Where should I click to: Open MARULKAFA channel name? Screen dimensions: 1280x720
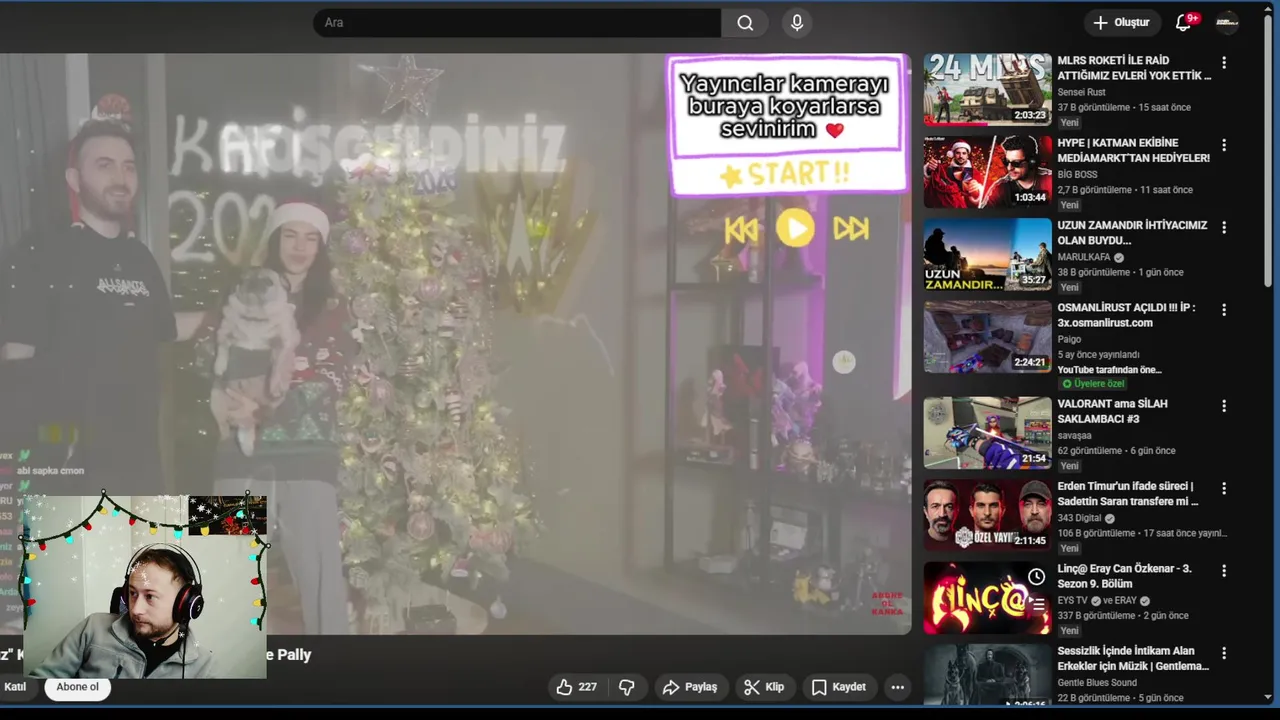tap(1084, 257)
